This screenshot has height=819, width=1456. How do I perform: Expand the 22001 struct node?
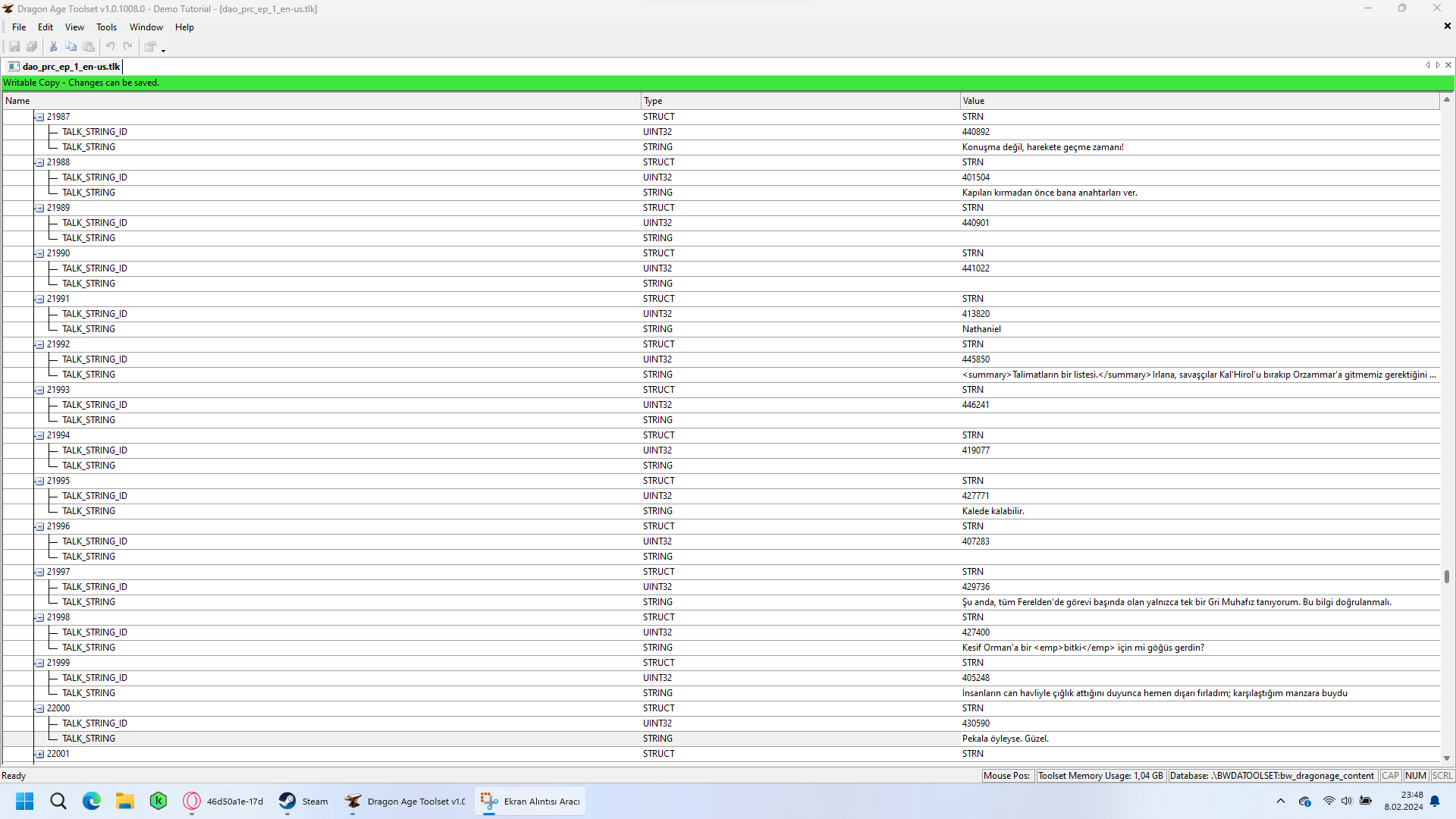tap(39, 755)
